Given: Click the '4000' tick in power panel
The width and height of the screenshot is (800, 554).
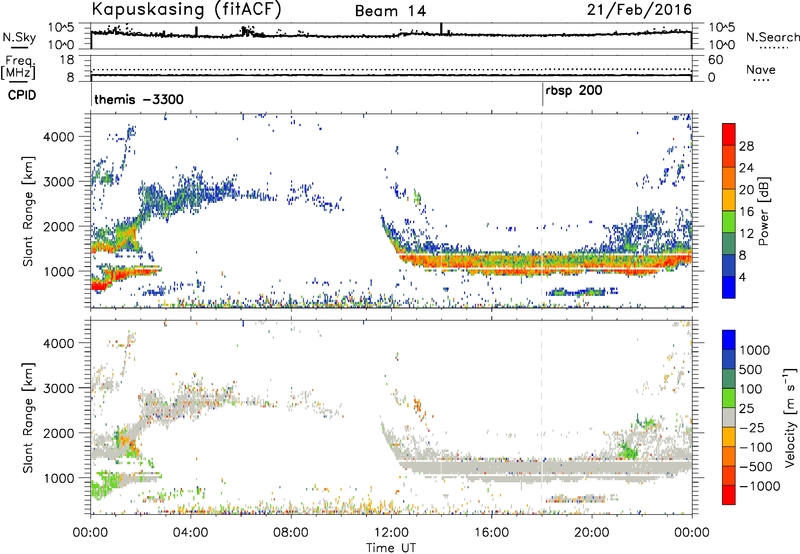Looking at the screenshot, I should [x=59, y=137].
